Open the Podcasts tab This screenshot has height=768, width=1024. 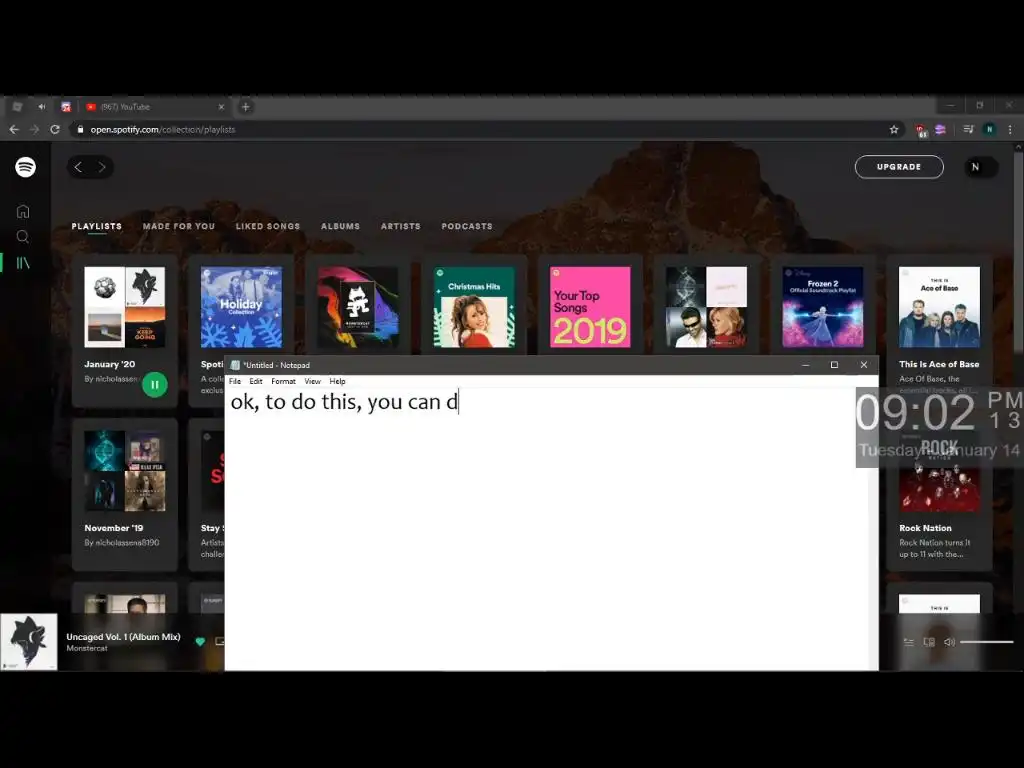point(467,226)
